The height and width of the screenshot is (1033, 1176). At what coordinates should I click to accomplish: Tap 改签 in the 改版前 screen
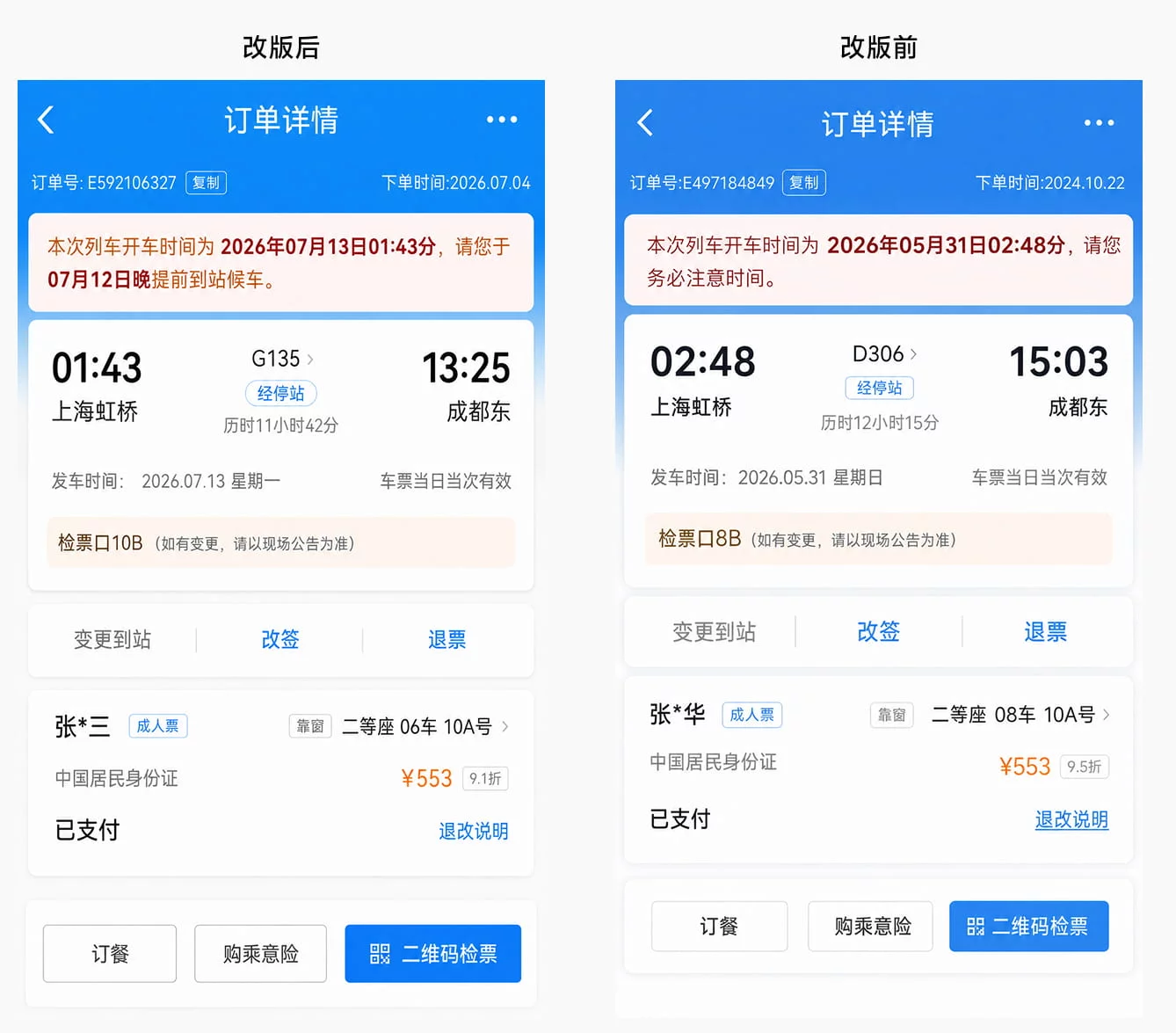[878, 632]
